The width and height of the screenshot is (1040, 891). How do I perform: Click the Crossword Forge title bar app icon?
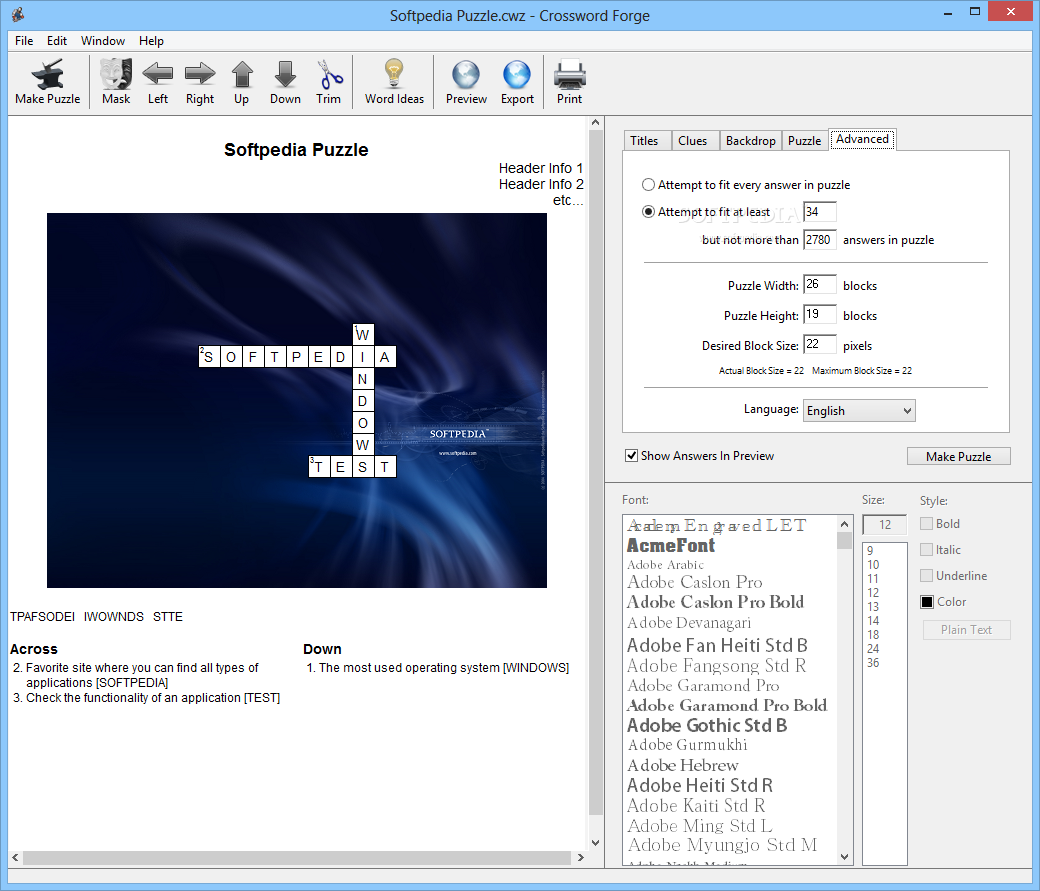point(18,14)
